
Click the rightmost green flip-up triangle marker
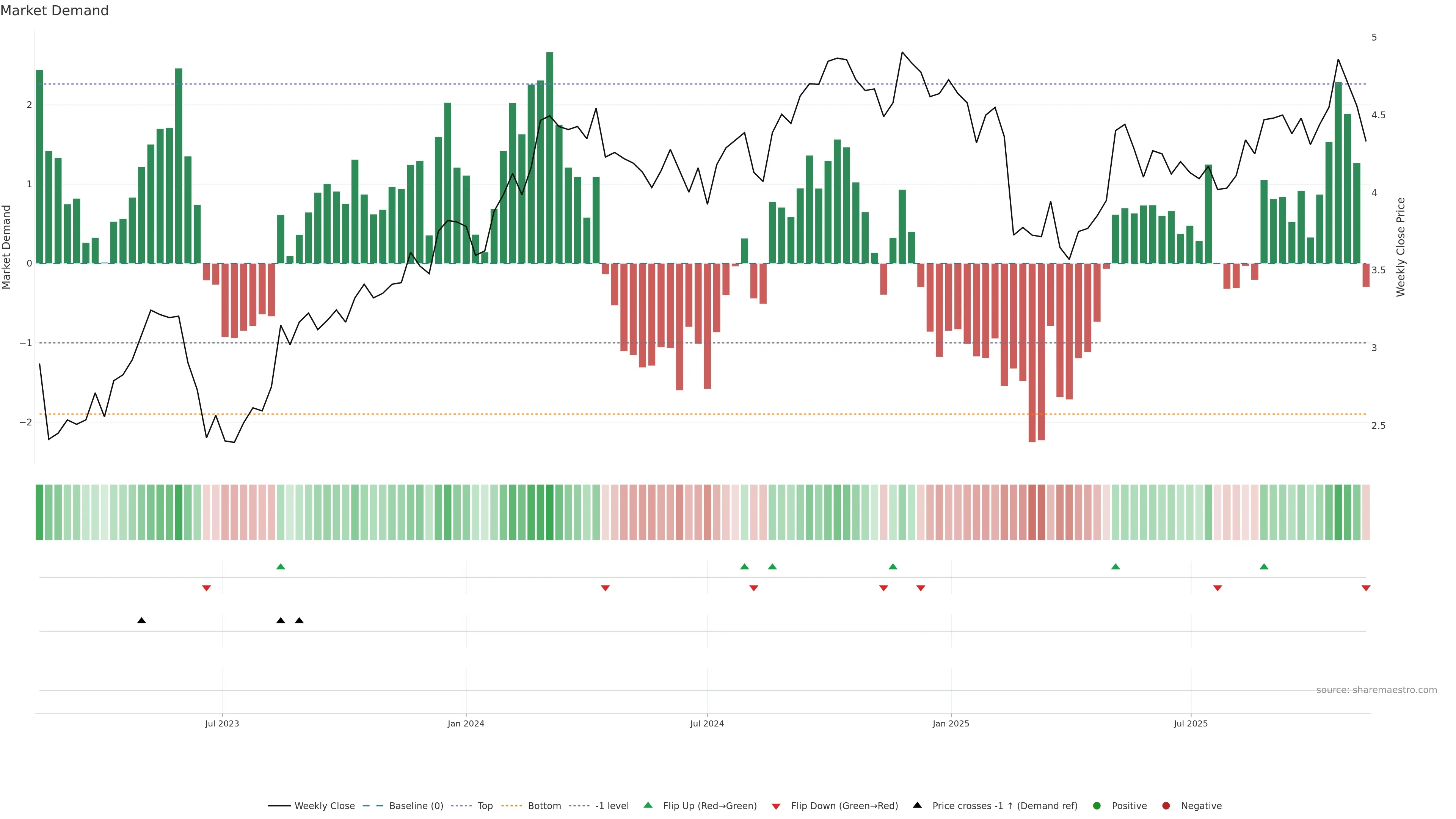[1264, 566]
